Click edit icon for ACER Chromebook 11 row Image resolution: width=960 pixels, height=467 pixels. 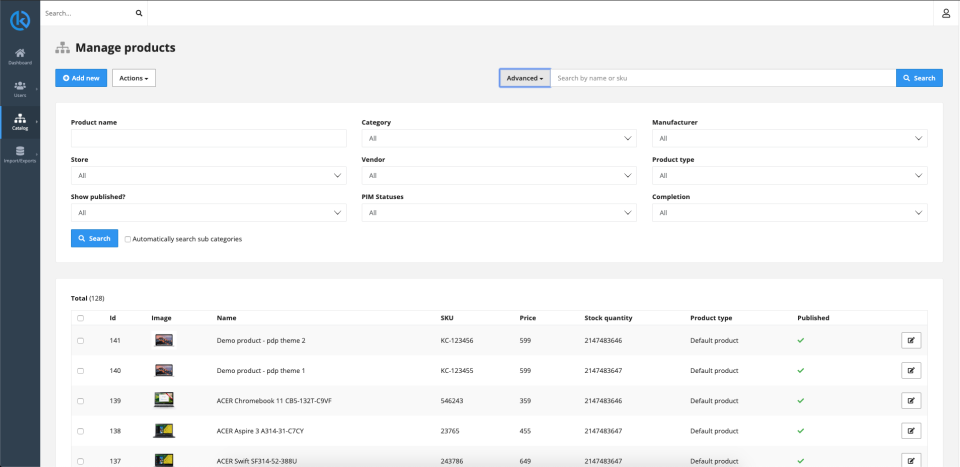pos(911,400)
